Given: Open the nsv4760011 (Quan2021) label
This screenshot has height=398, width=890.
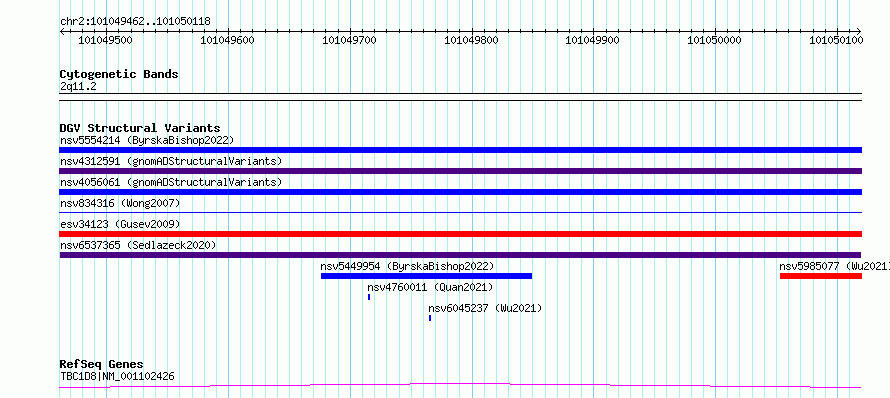Looking at the screenshot, I should click(x=430, y=287).
